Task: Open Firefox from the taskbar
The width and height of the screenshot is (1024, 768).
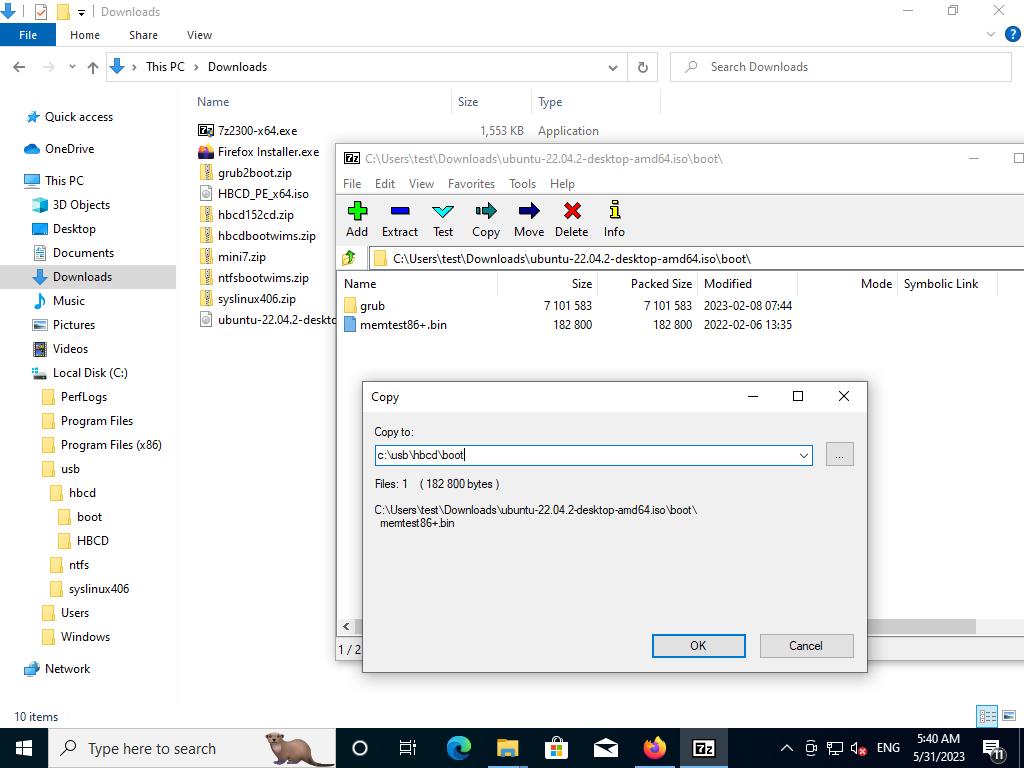Action: click(655, 748)
